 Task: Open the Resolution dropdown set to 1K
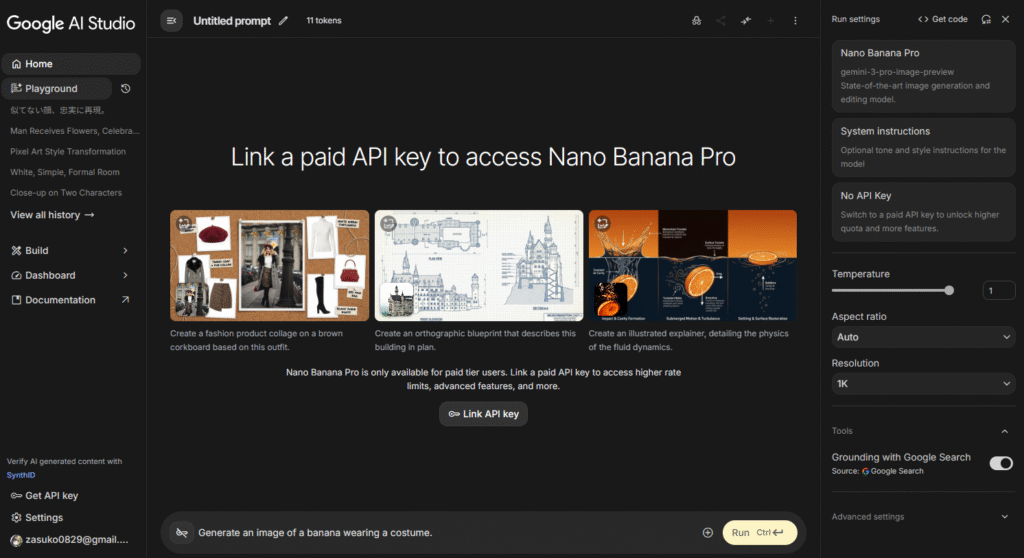click(x=923, y=384)
